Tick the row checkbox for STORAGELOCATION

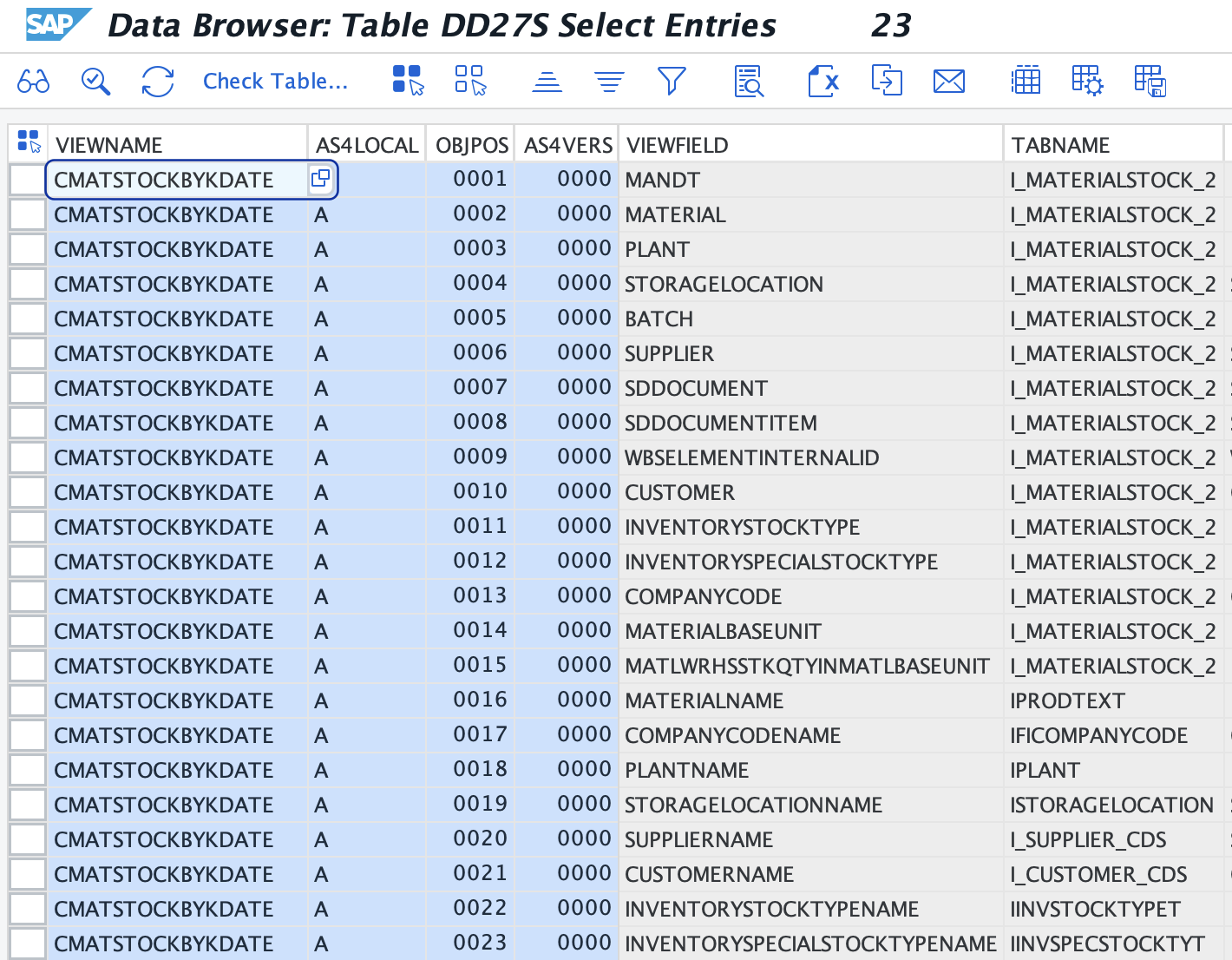pyautogui.click(x=28, y=284)
